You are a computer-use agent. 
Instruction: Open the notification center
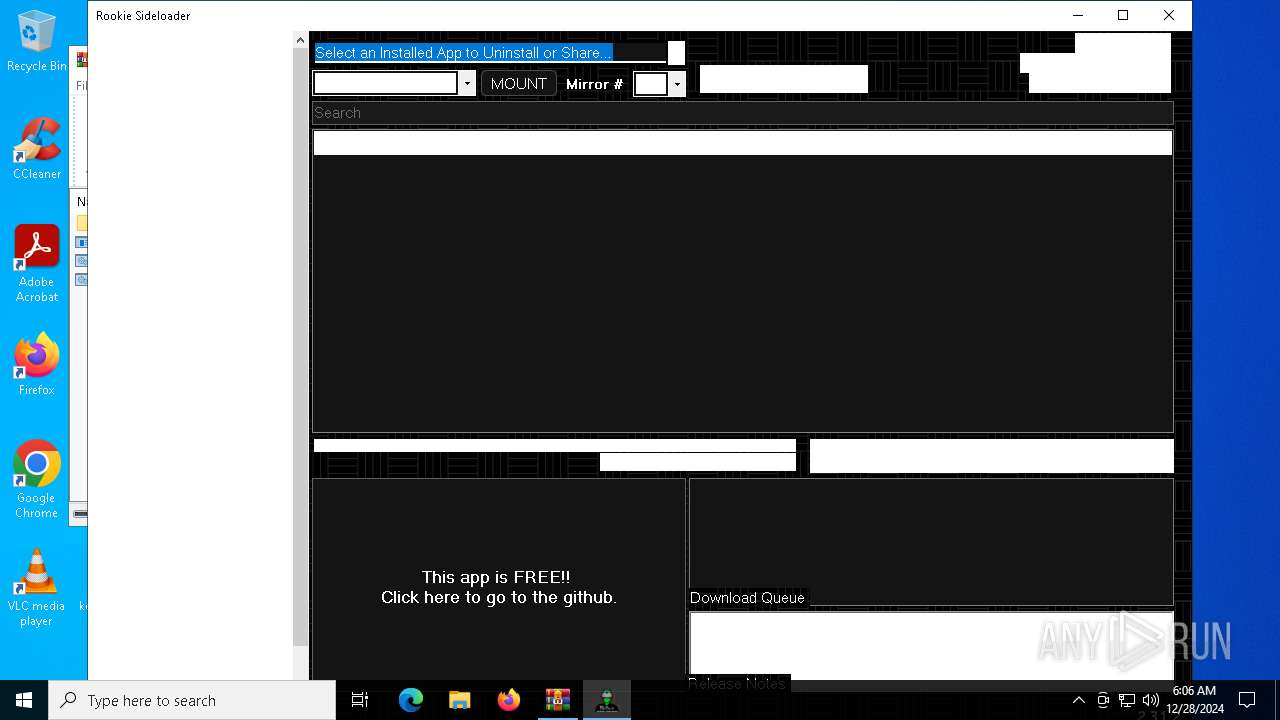pyautogui.click(x=1247, y=700)
